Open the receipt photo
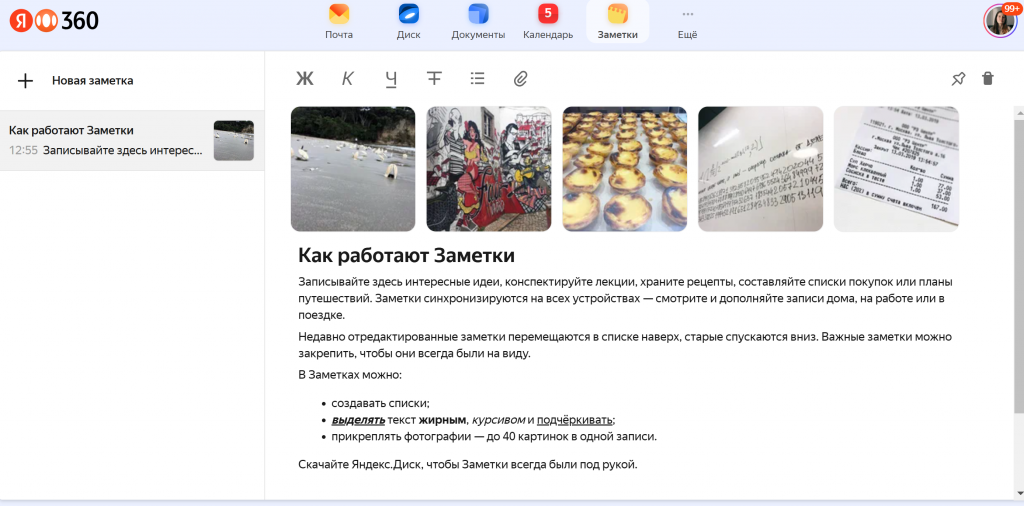 pos(897,169)
